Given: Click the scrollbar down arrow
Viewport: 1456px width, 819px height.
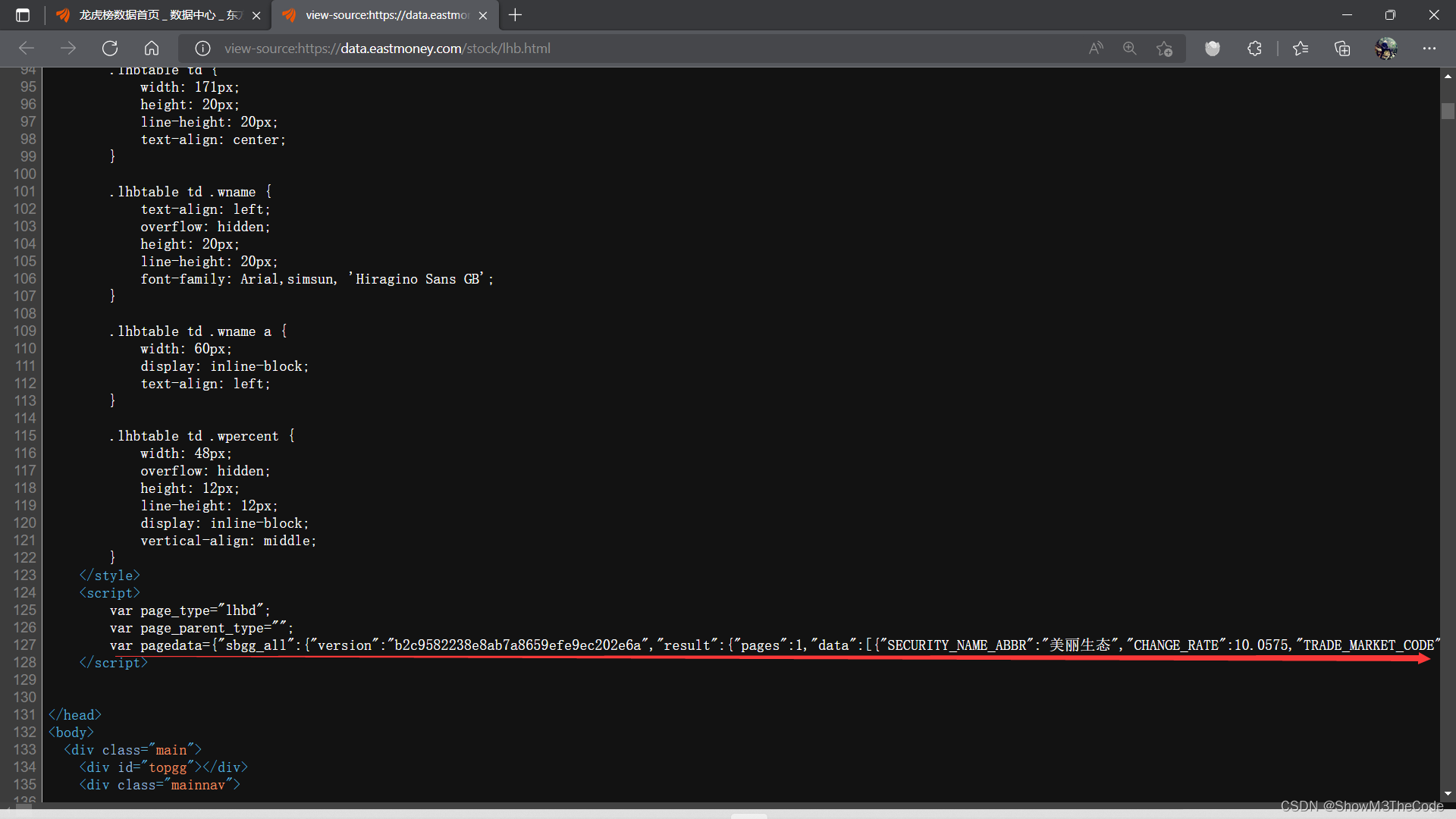Looking at the screenshot, I should 1448,794.
